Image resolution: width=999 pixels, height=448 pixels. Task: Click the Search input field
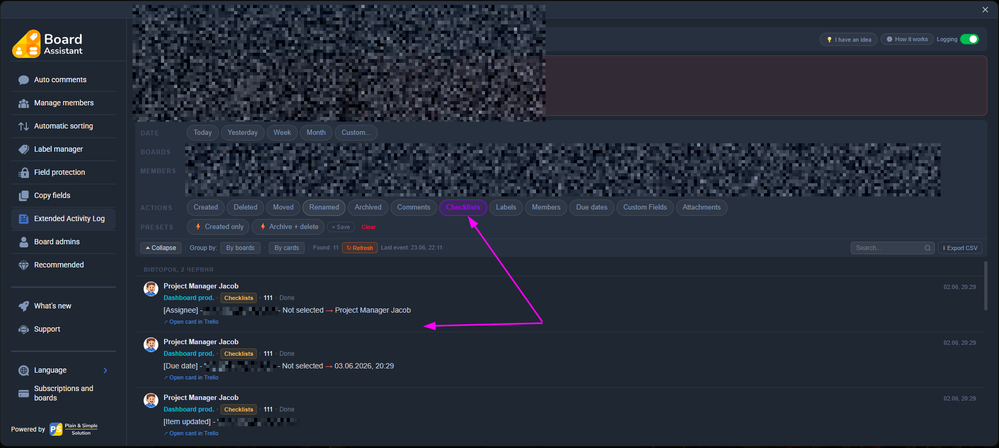point(892,248)
